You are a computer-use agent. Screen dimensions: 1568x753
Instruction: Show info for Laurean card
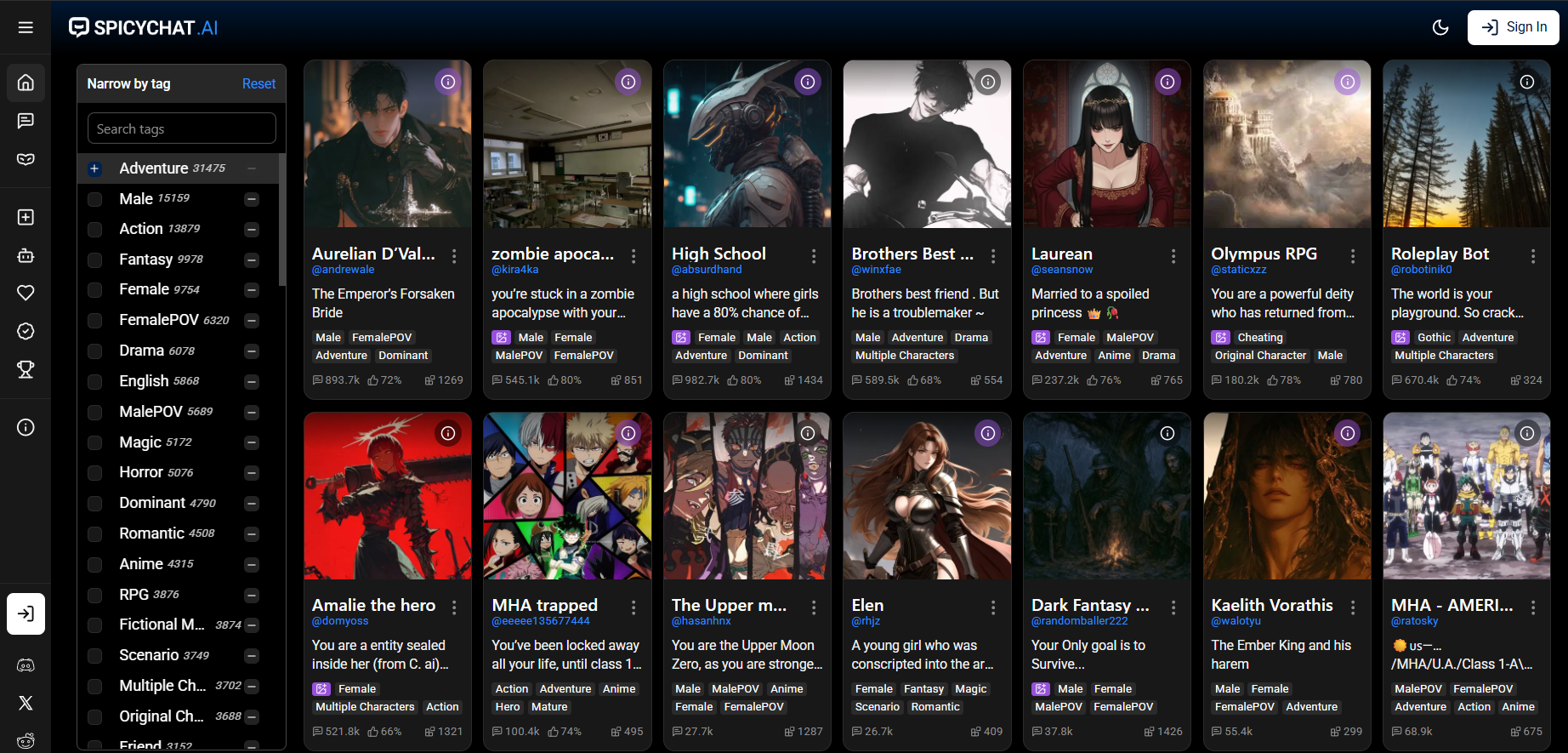(1167, 82)
